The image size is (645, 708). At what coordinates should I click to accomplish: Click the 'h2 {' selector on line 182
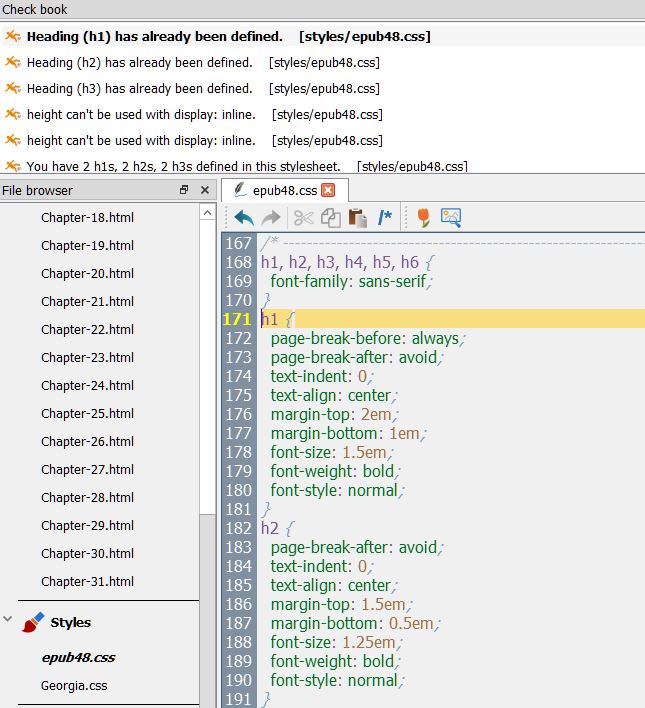[277, 528]
